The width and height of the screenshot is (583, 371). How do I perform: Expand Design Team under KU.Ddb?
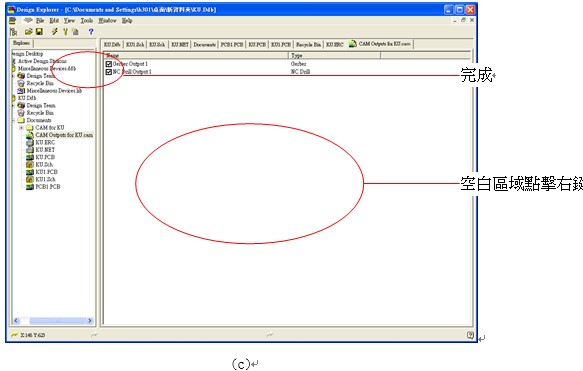click(x=13, y=106)
